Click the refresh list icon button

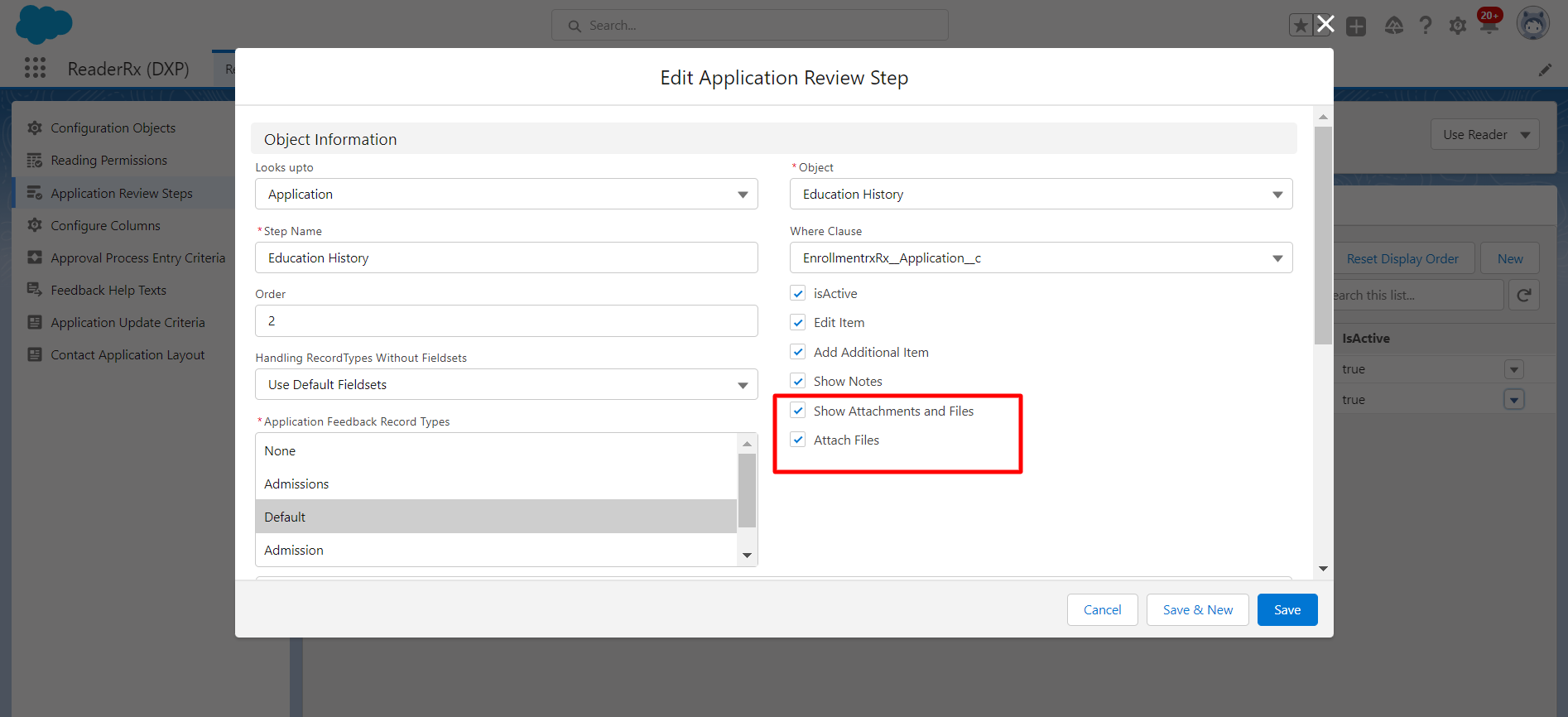point(1524,296)
